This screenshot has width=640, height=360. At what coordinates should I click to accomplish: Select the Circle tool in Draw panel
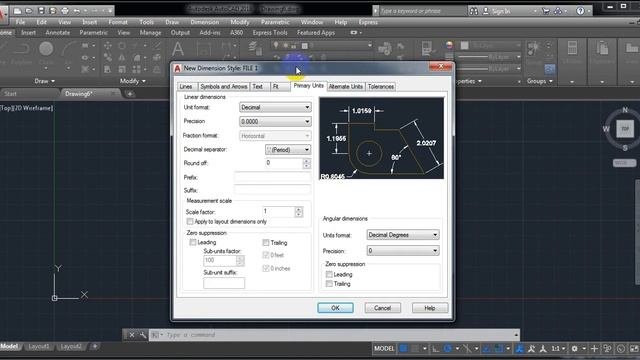[46, 49]
